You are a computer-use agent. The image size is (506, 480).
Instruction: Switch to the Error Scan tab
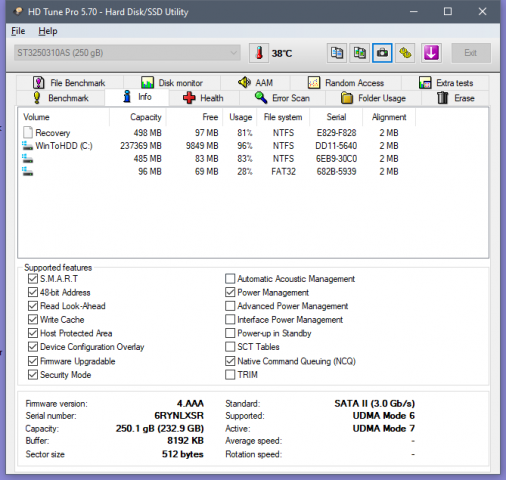(282, 98)
